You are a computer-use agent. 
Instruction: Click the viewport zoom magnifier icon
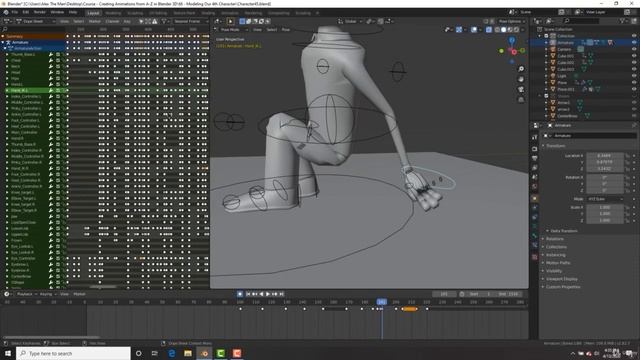tap(521, 69)
